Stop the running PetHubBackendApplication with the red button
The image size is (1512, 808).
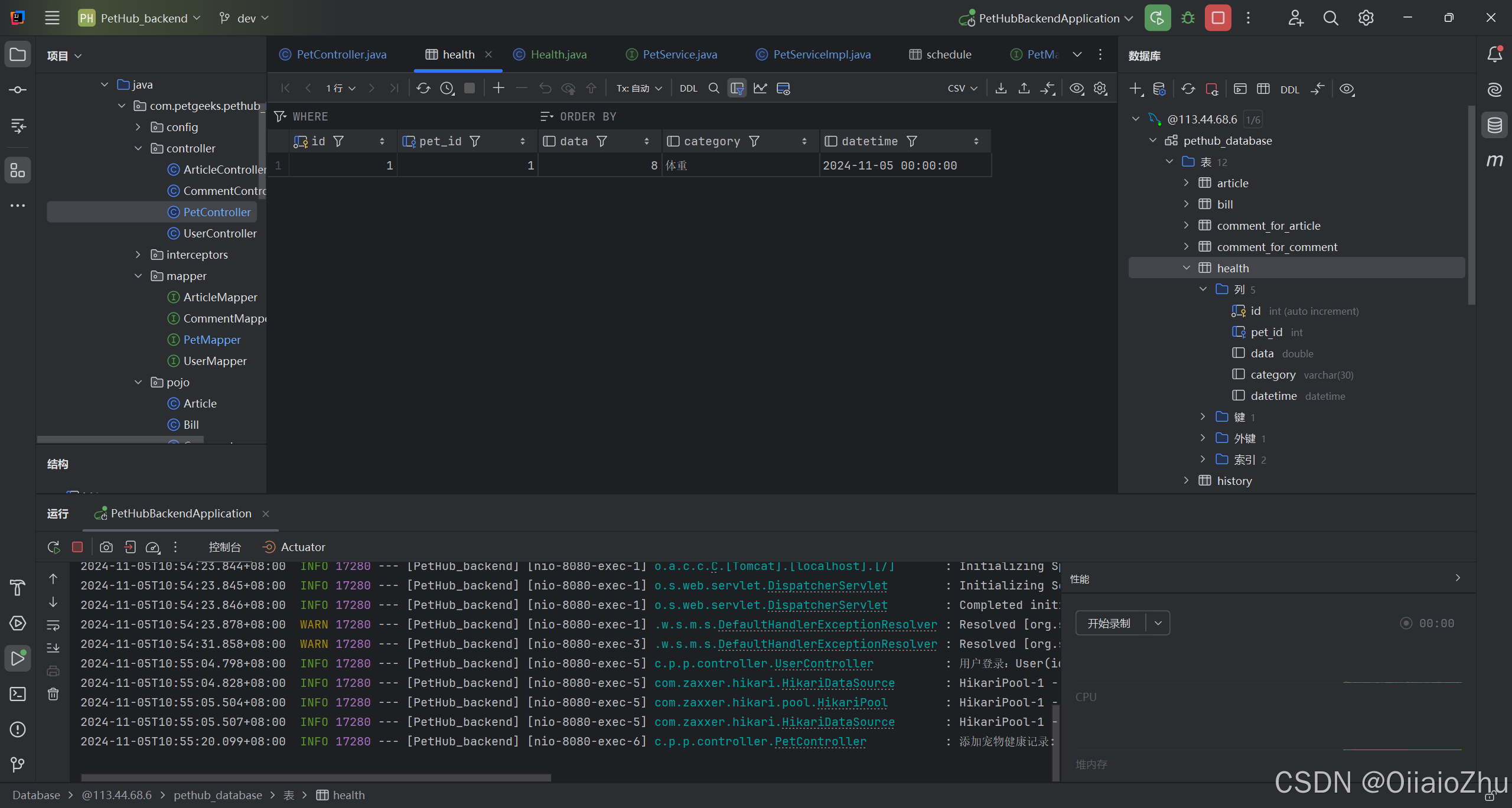pyautogui.click(x=1217, y=18)
